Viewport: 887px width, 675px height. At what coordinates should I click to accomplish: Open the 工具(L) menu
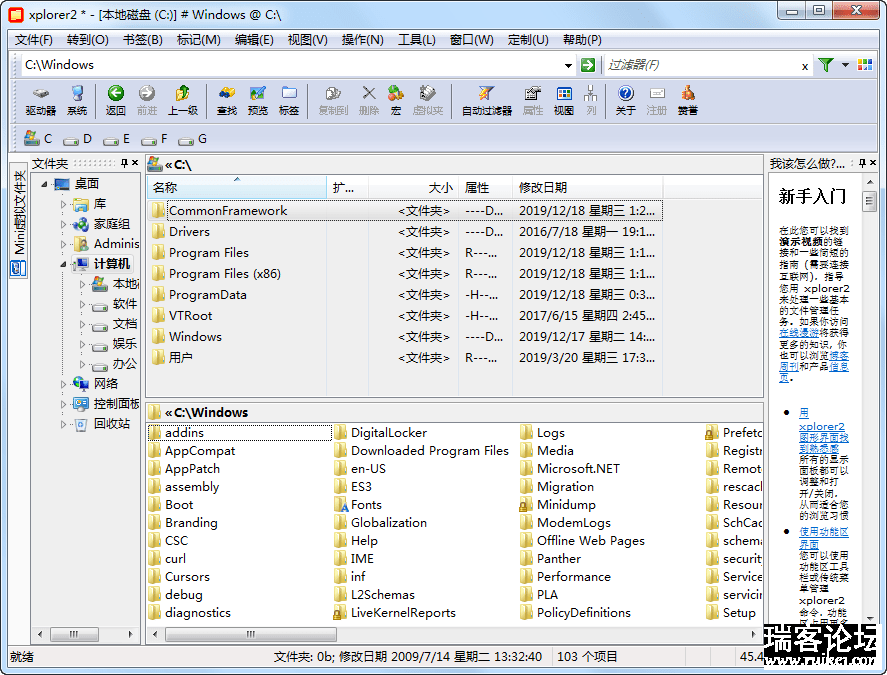pos(416,40)
